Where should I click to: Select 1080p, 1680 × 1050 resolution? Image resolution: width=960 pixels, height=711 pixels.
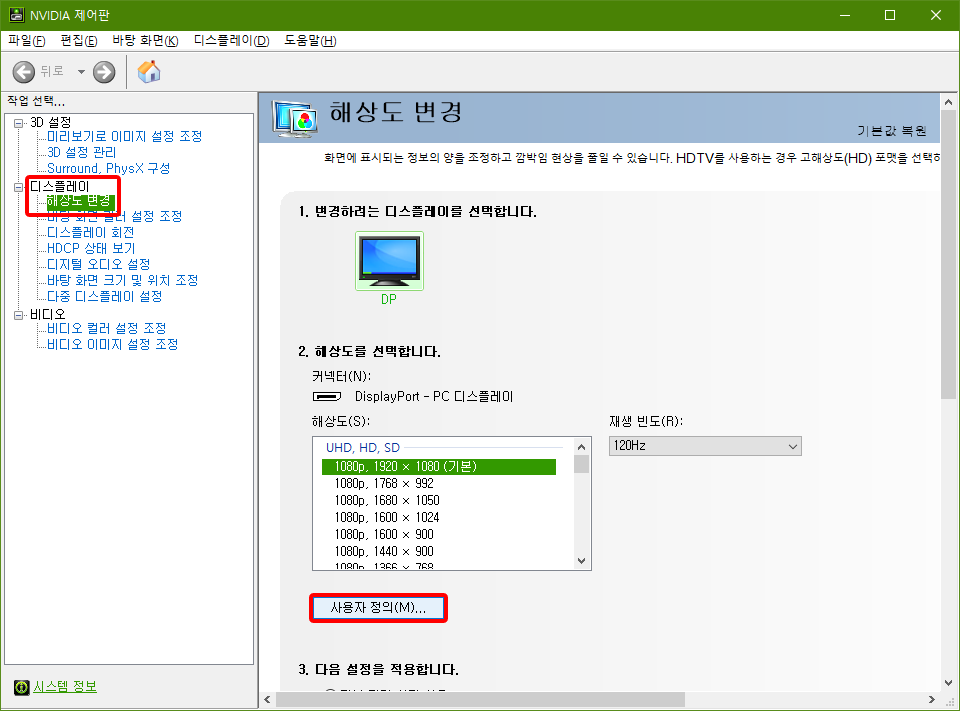point(387,500)
